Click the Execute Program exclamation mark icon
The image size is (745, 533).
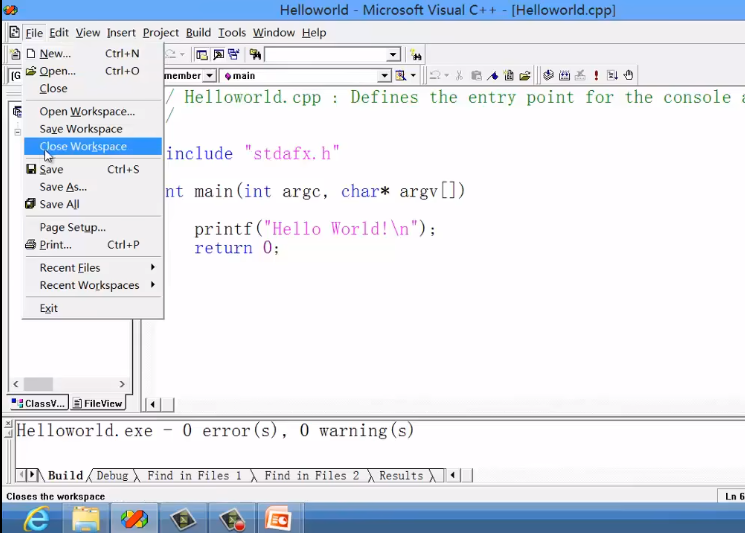pos(596,76)
